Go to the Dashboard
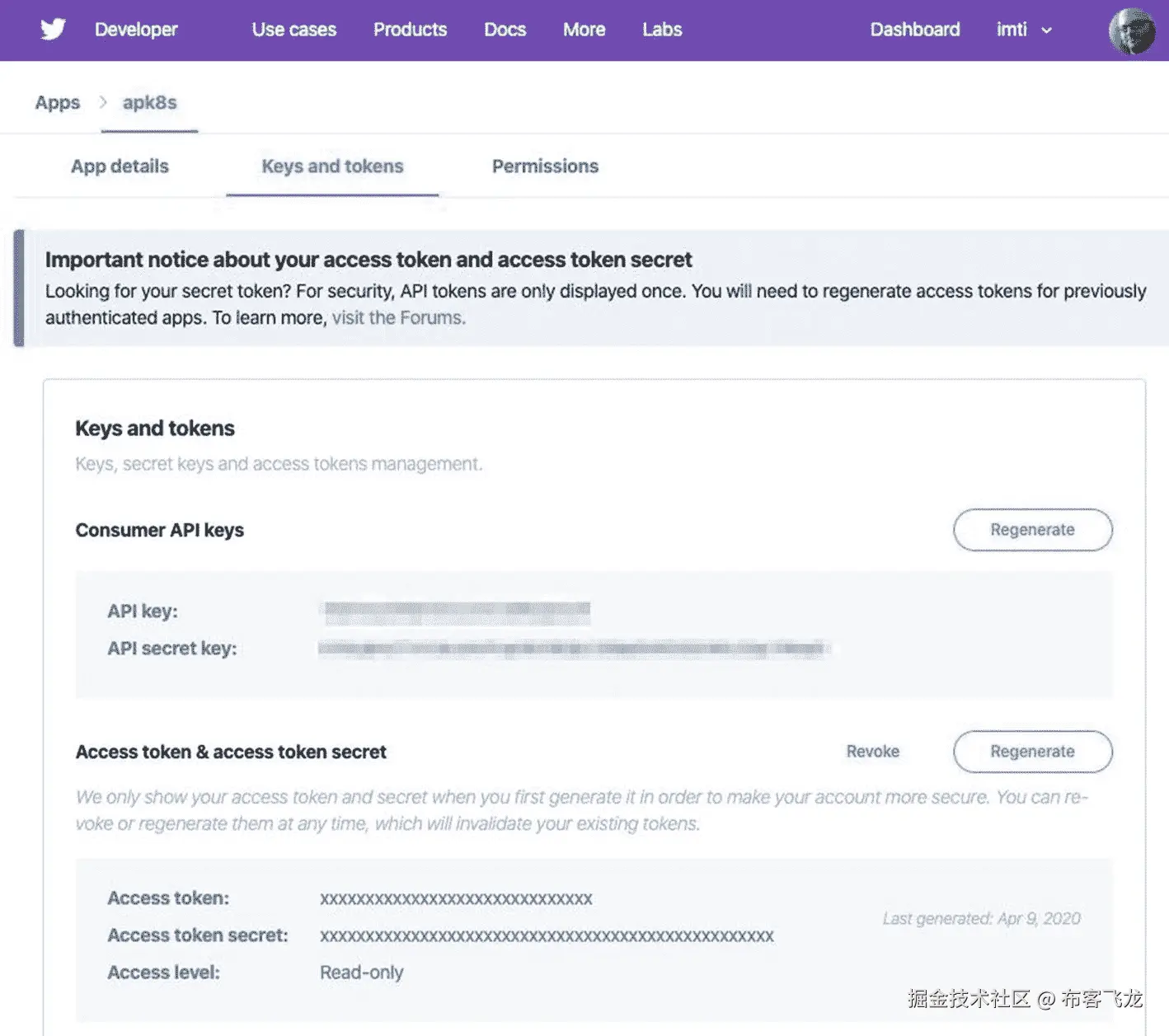This screenshot has width=1169, height=1036. click(915, 30)
